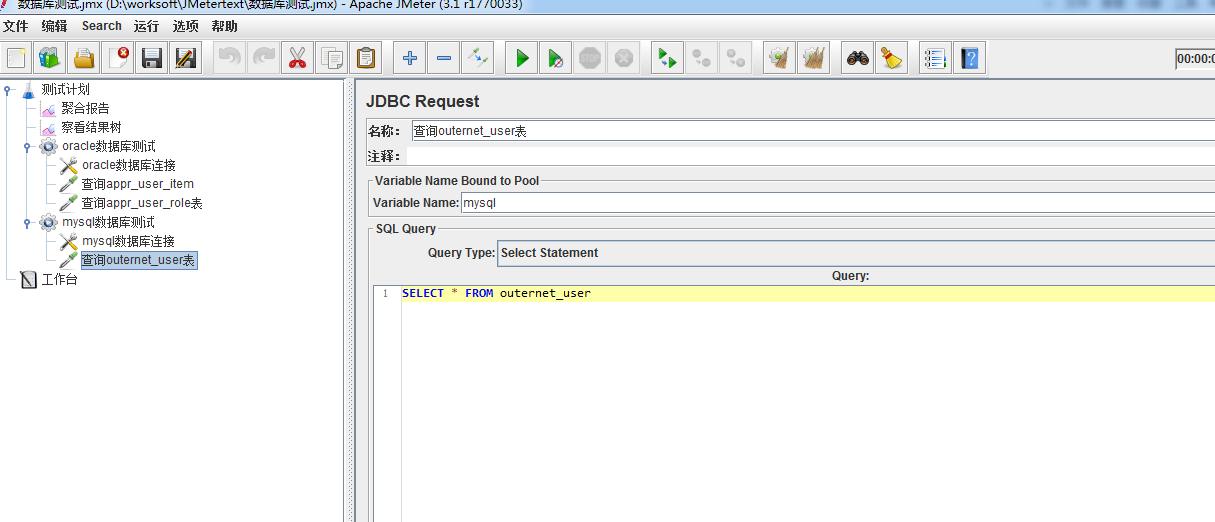Open the 帮助 menu
1215x522 pixels.
pyautogui.click(x=224, y=26)
